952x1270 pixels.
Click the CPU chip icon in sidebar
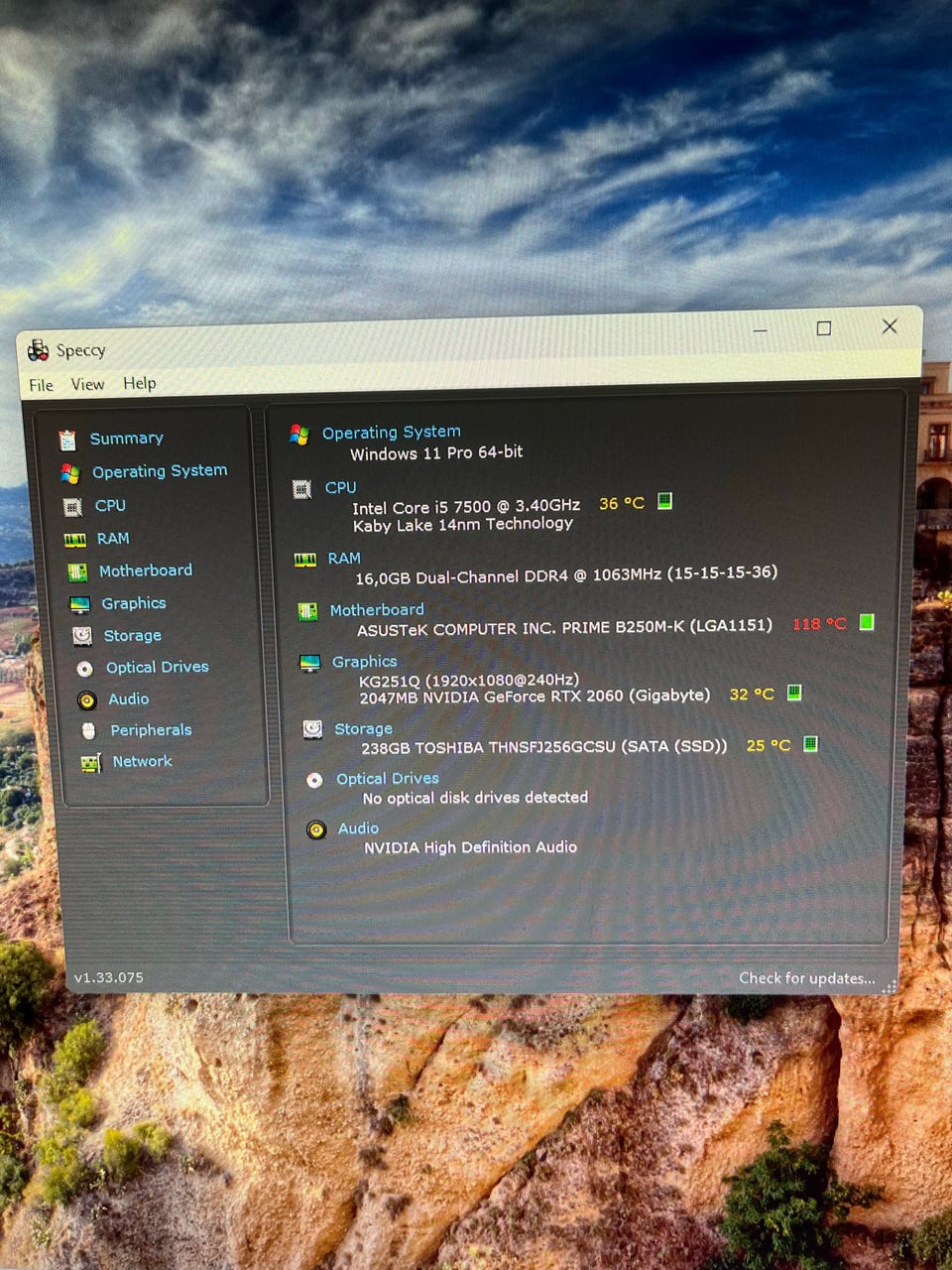point(72,507)
